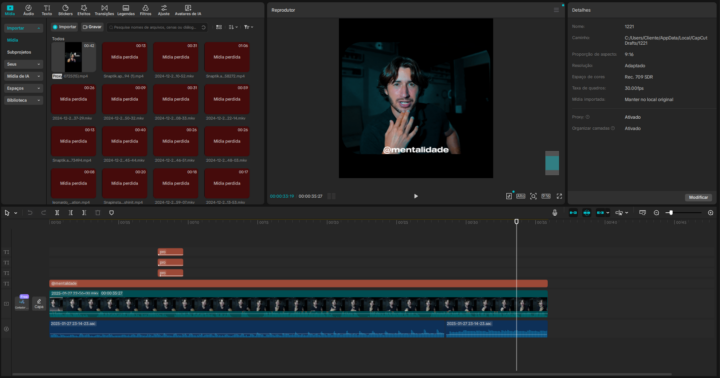This screenshot has height=378, width=720.
Task: Select lost media clip 2024-12-2...10-52.mkv
Action: pos(176,57)
